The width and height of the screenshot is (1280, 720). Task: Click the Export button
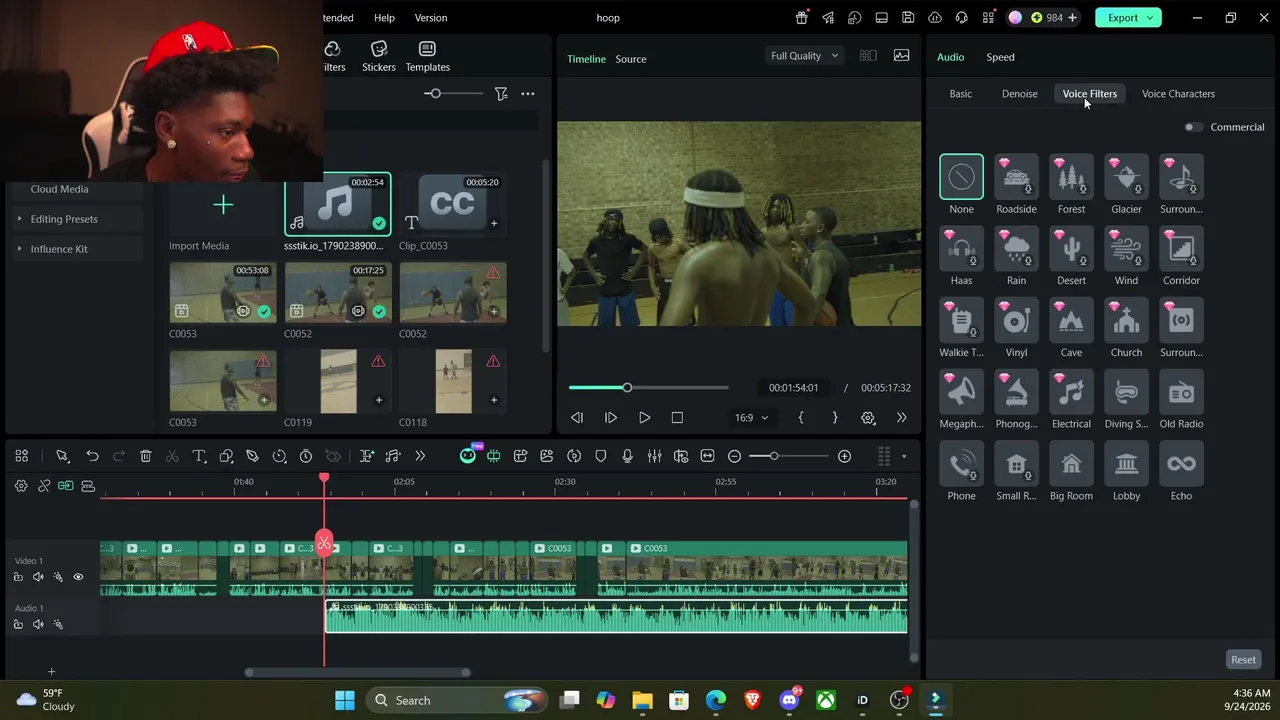[x=1128, y=17]
